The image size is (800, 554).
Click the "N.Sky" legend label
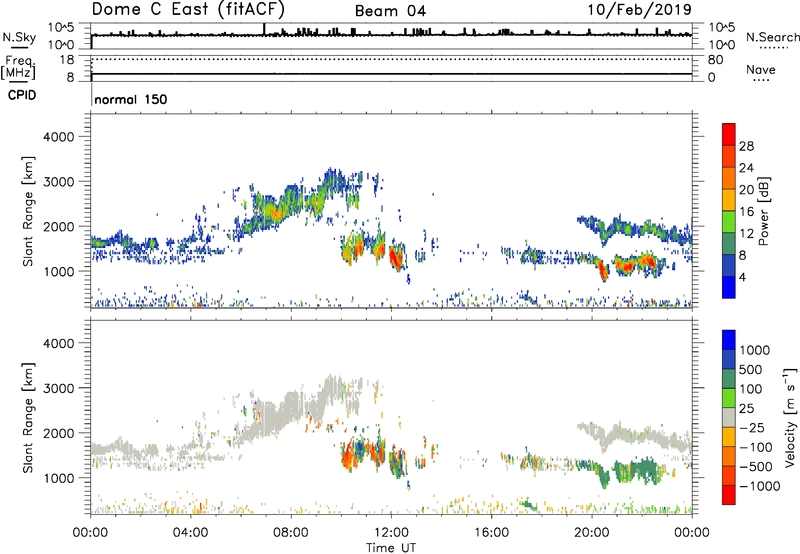19,37
